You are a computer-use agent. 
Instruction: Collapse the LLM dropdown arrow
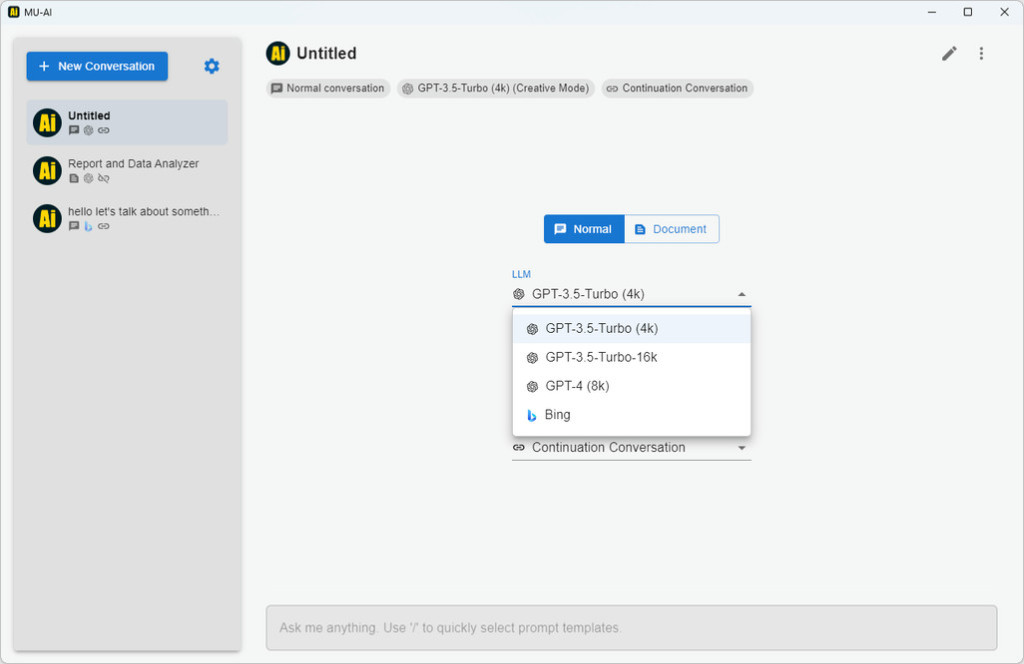click(x=741, y=294)
